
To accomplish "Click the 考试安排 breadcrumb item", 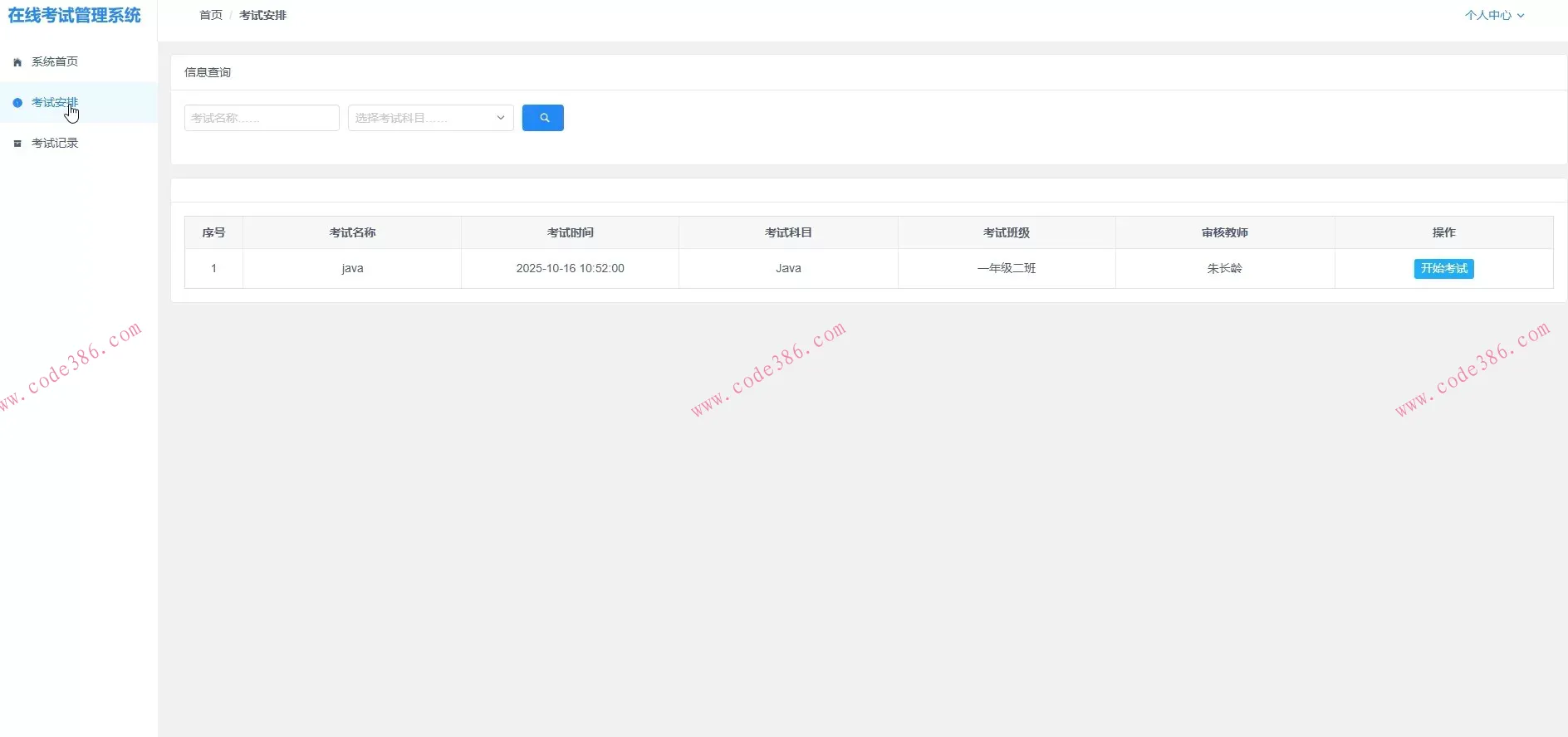I will coord(262,15).
